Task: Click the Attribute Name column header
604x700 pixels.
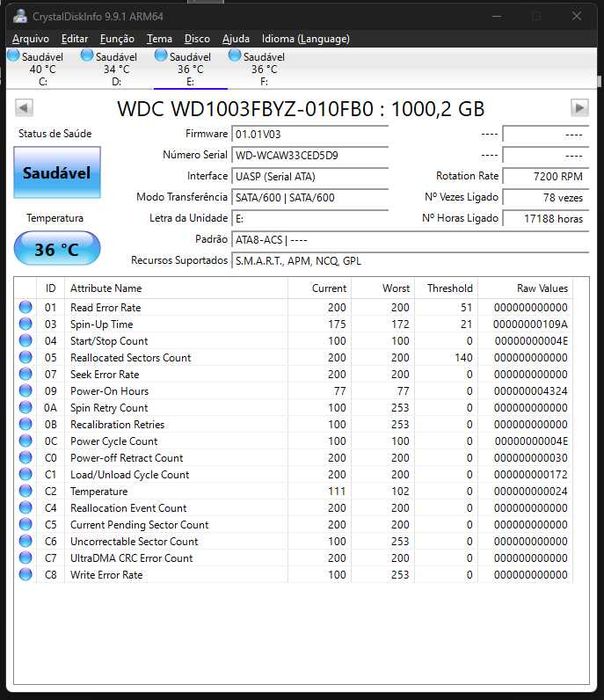Action: pyautogui.click(x=176, y=288)
